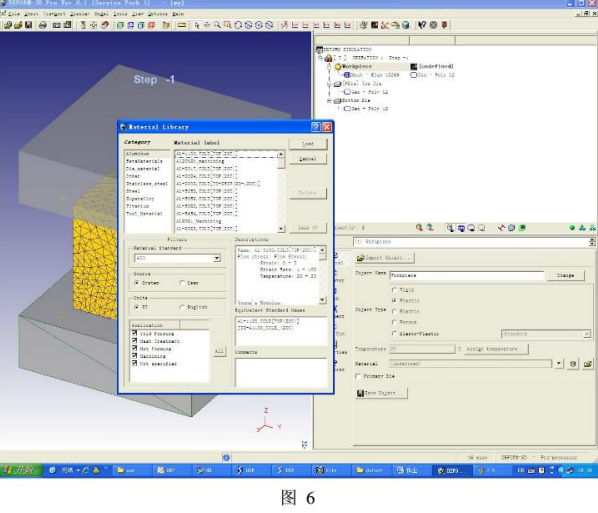This screenshot has height=513, width=598.
Task: Click the Assign temperature button
Action: point(496,349)
